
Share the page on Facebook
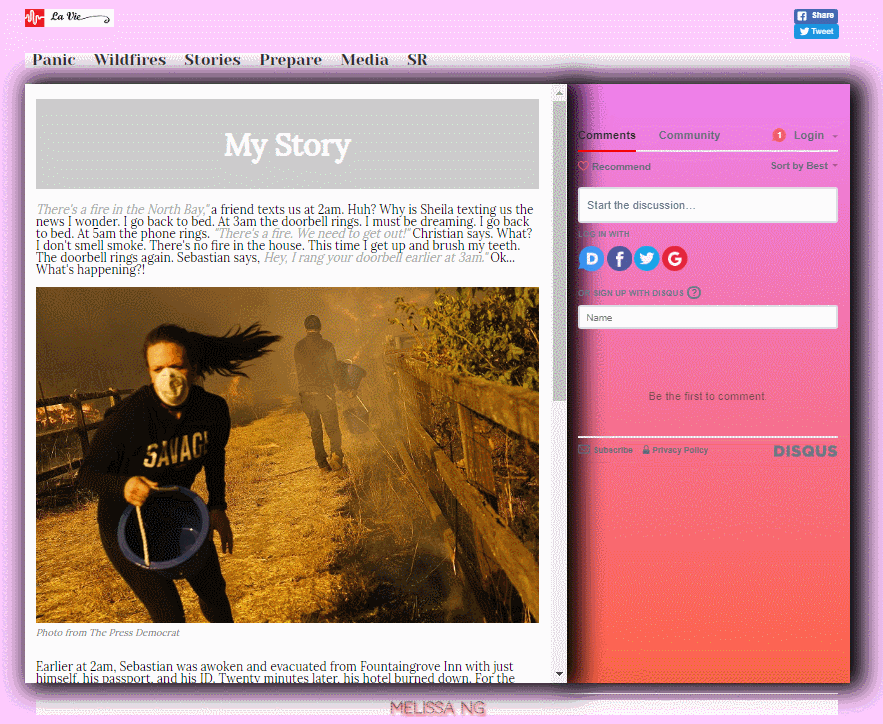point(815,16)
